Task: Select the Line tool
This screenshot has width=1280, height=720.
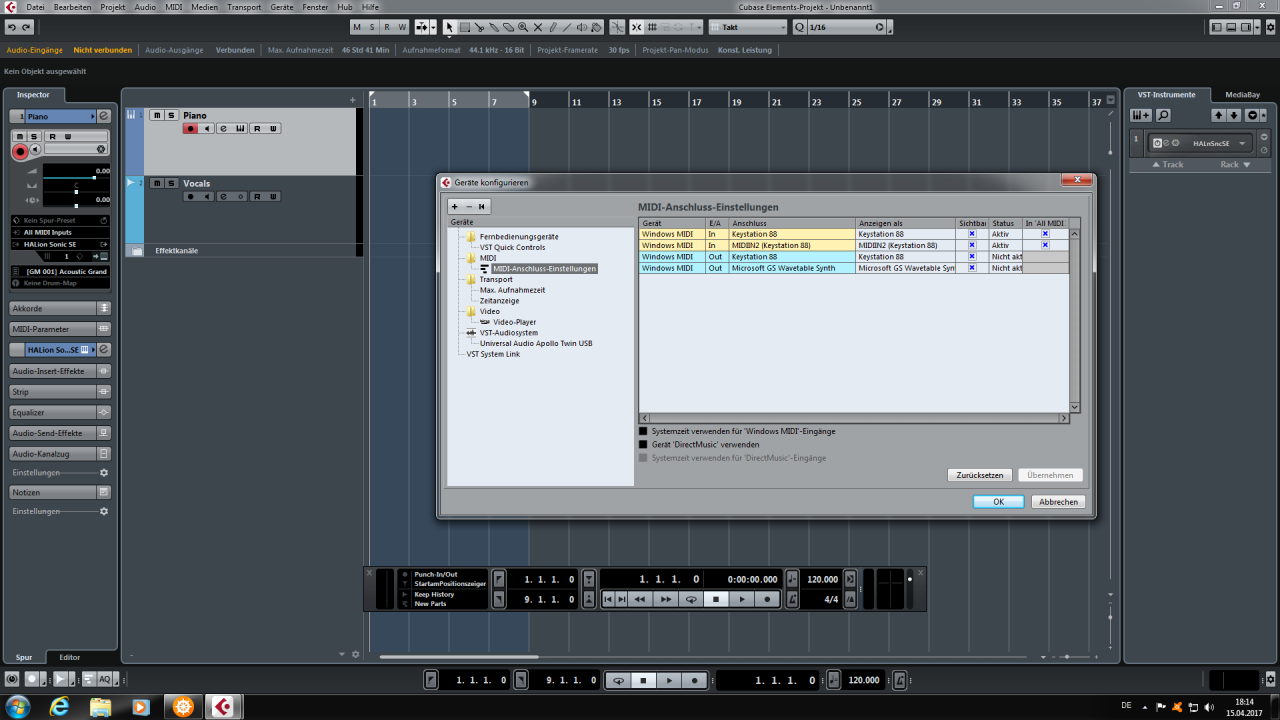Action: click(567, 27)
